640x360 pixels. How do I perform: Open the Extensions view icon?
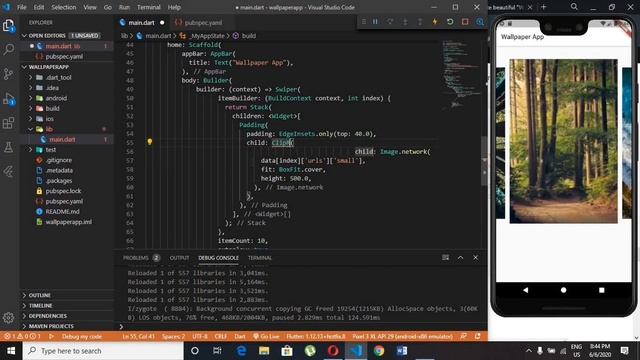pyautogui.click(x=9, y=123)
